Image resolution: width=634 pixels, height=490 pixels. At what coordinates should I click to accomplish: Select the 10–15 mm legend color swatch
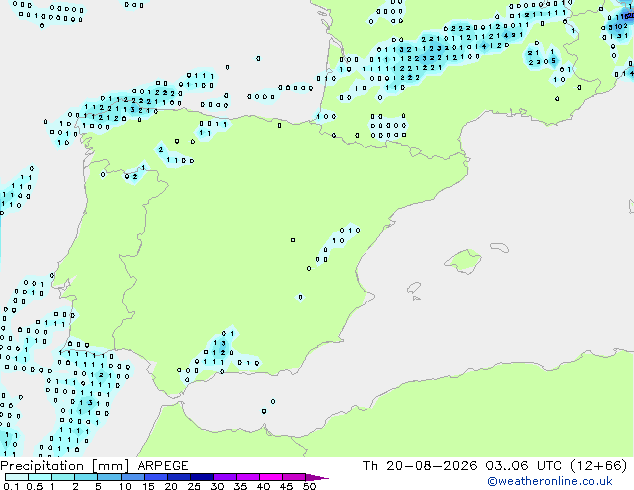point(132,477)
